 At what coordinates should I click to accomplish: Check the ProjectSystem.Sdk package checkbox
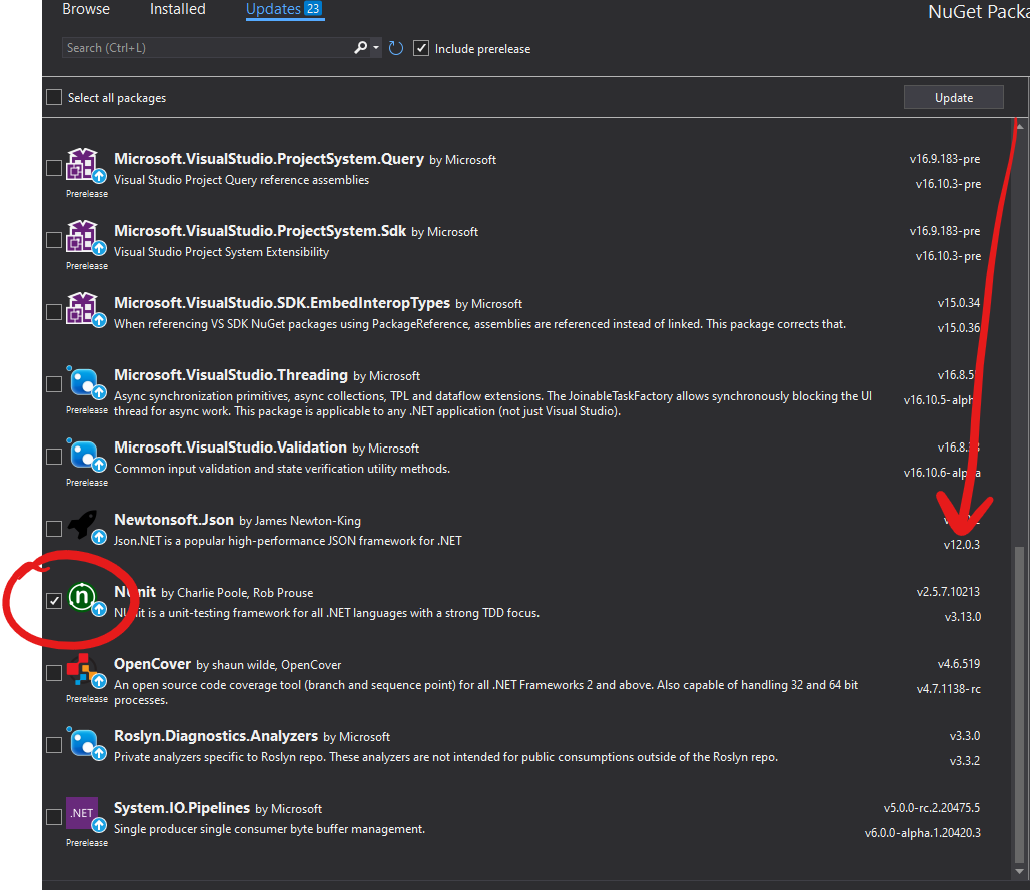tap(54, 240)
